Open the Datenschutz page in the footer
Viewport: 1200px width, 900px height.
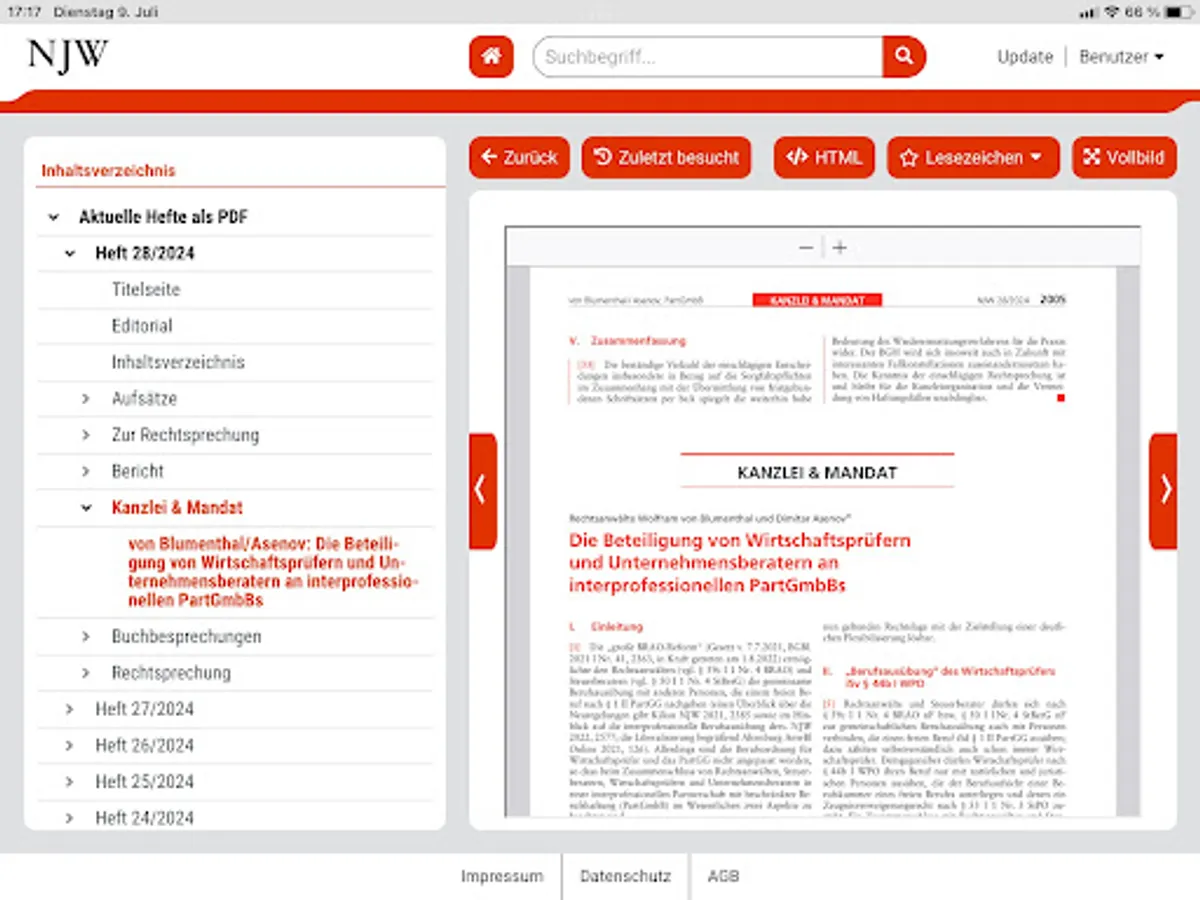pyautogui.click(x=625, y=876)
